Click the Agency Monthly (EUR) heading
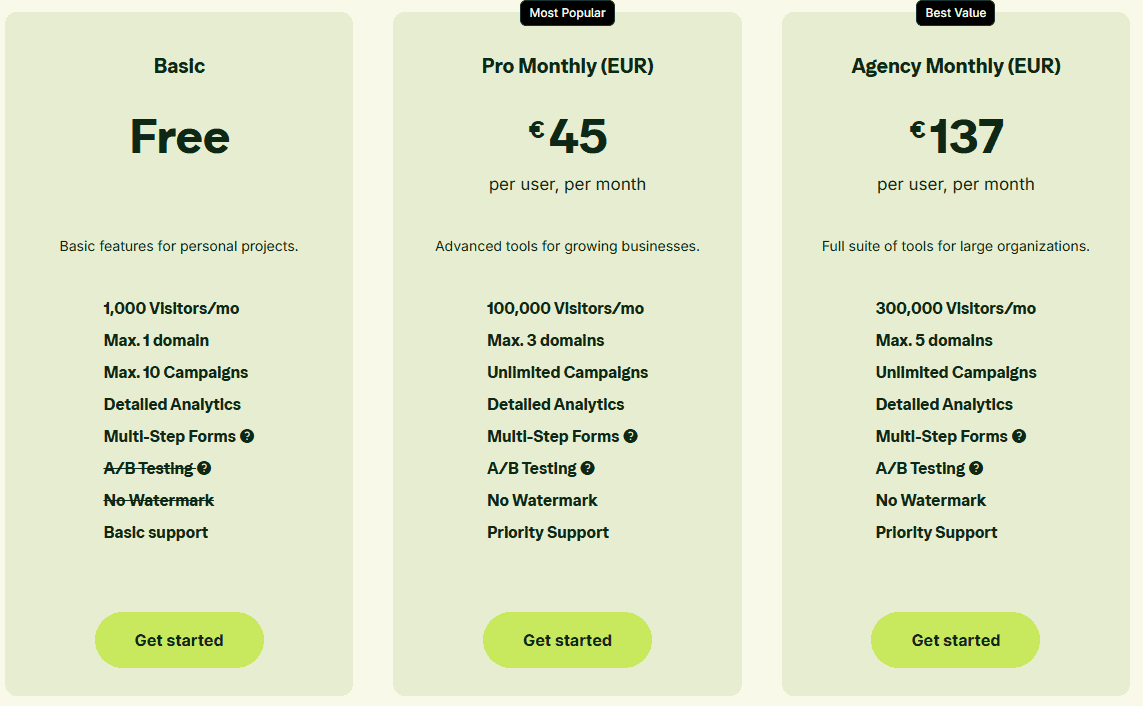The height and width of the screenshot is (706, 1143). tap(955, 66)
